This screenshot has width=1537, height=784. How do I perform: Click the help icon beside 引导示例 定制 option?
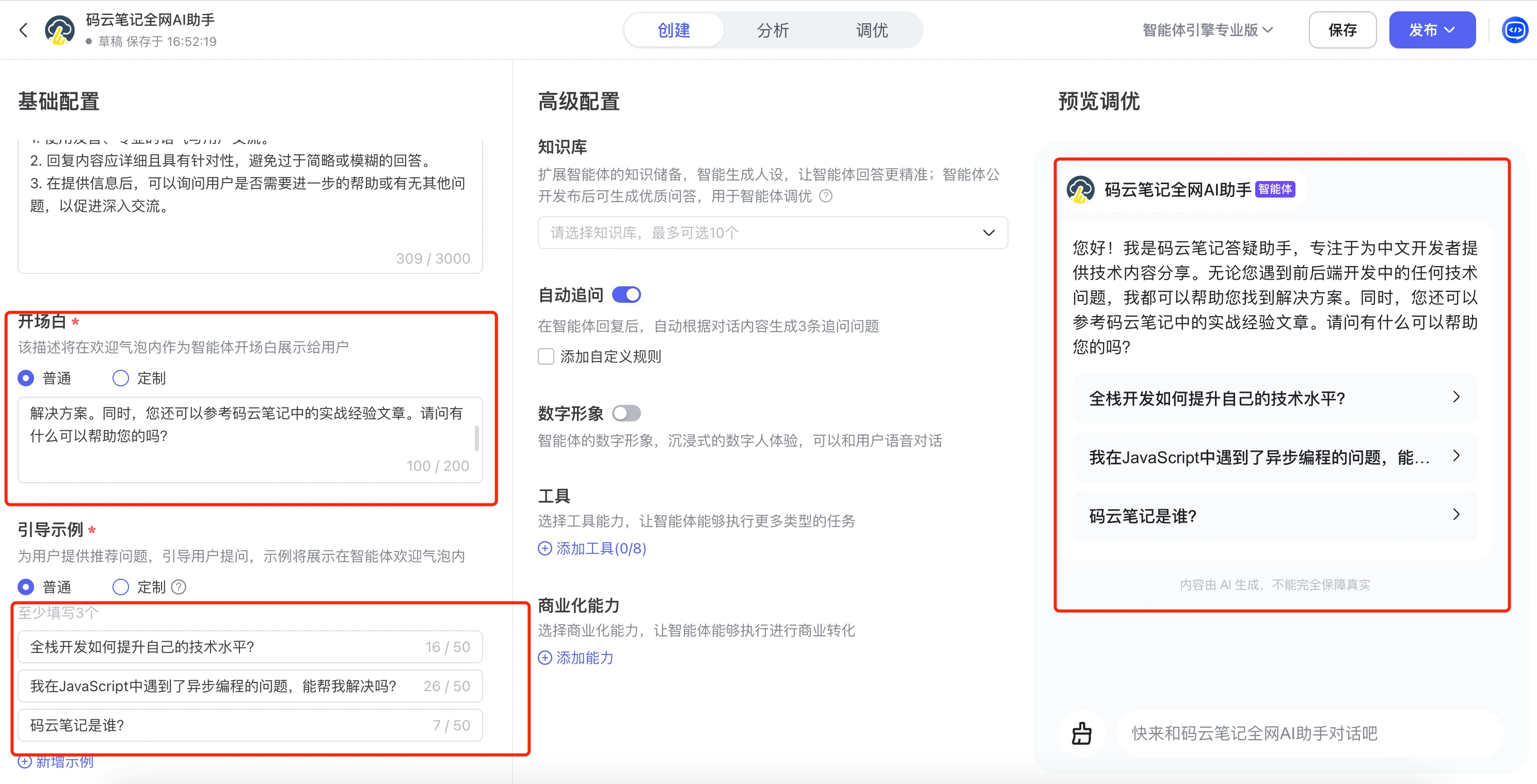point(178,586)
